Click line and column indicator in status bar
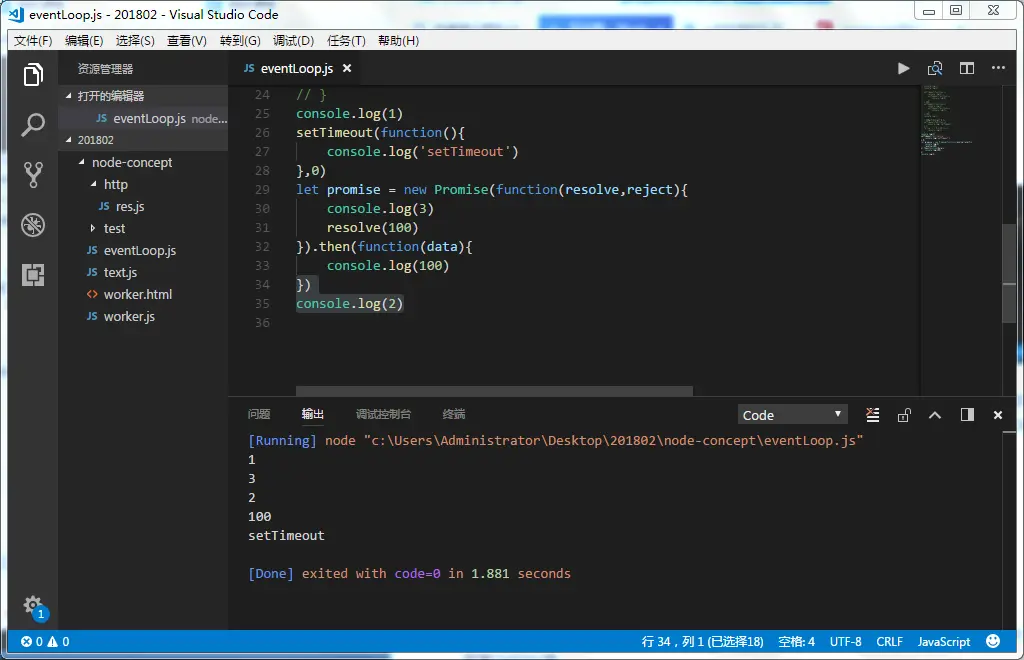Screen dimensions: 1024x660 (702, 642)
